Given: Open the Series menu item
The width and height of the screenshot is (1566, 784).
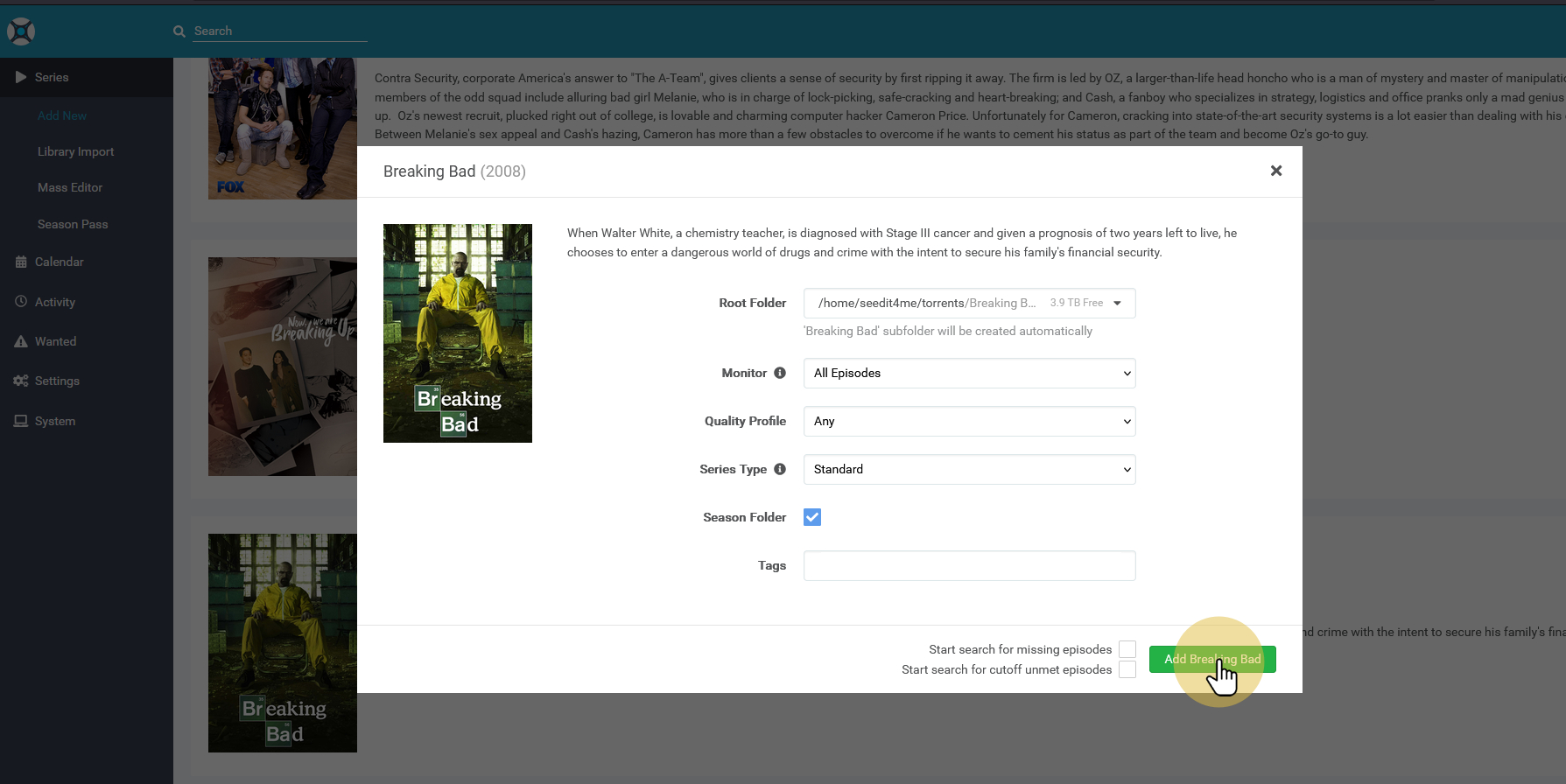Looking at the screenshot, I should pos(87,77).
